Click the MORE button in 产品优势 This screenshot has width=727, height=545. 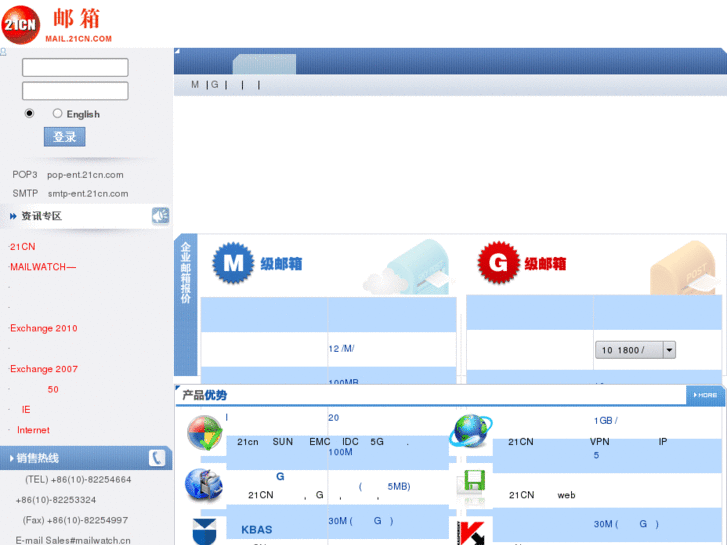tap(705, 395)
